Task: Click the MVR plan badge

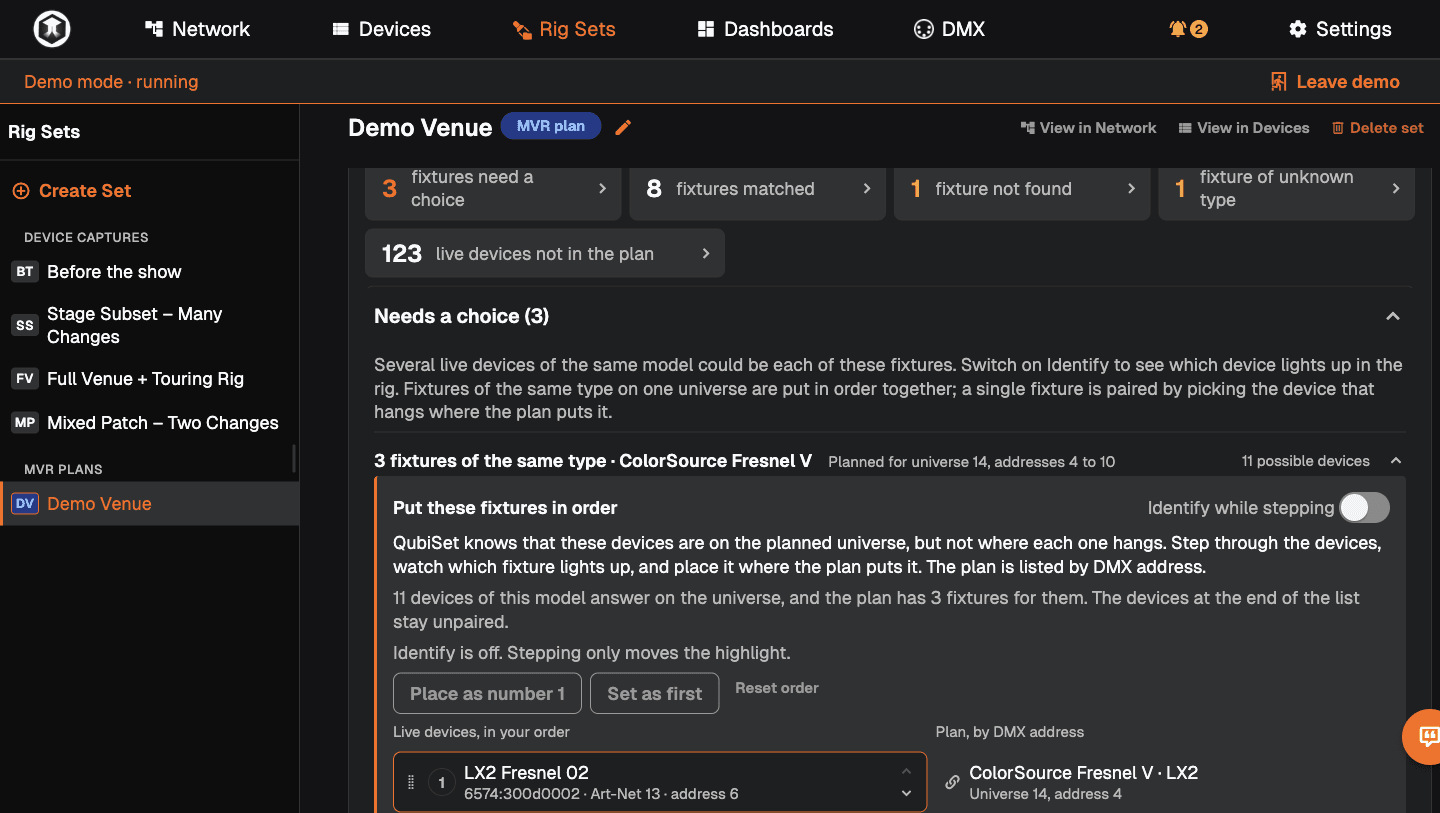Action: tap(551, 126)
